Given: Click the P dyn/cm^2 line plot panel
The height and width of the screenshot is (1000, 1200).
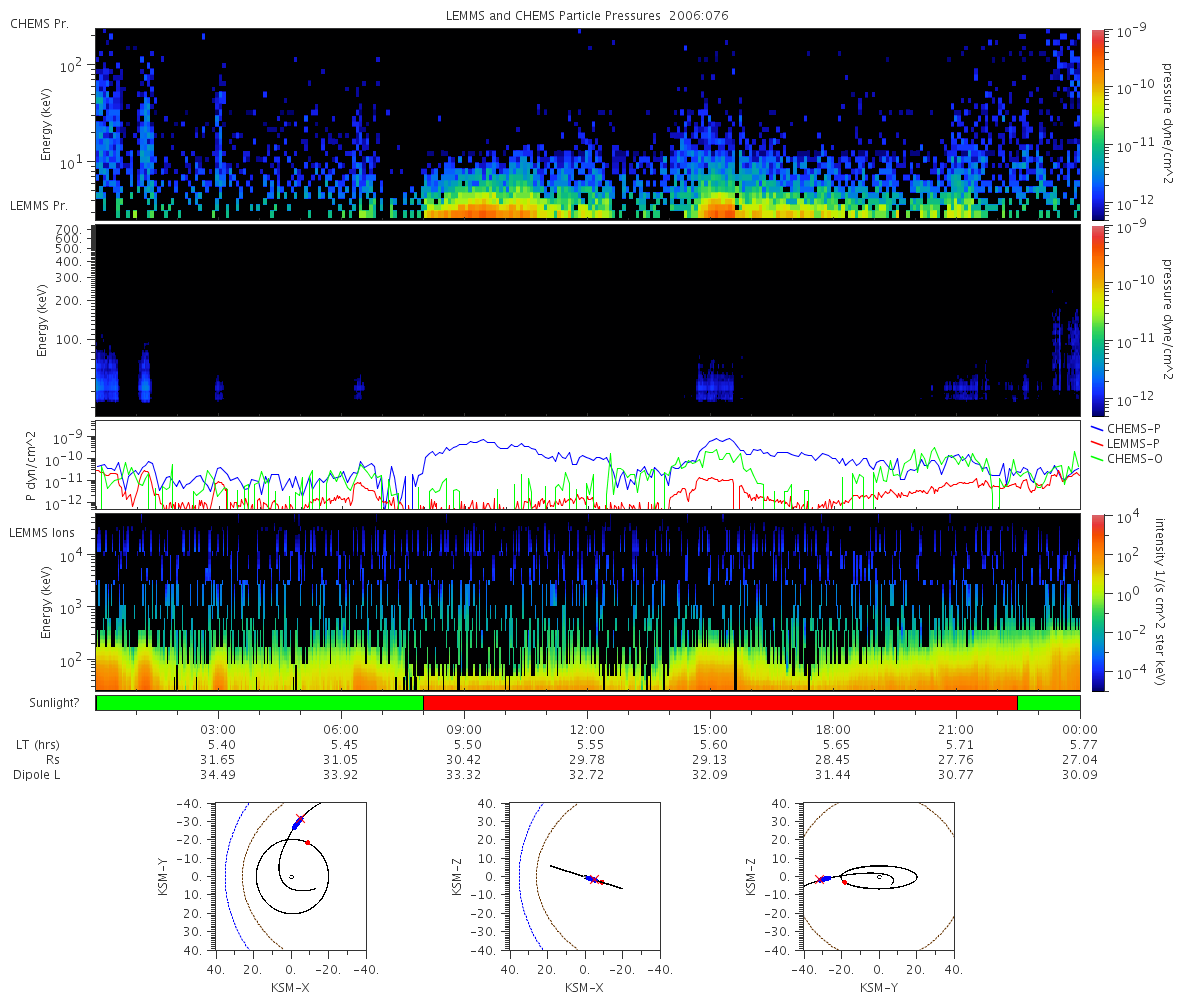Looking at the screenshot, I should pos(588,465).
